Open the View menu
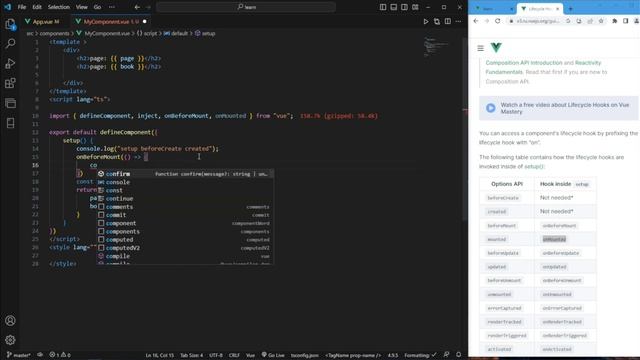 pos(82,7)
